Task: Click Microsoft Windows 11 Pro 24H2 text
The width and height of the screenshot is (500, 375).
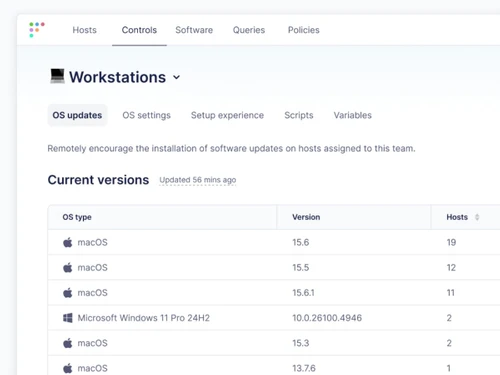Action: [x=144, y=318]
